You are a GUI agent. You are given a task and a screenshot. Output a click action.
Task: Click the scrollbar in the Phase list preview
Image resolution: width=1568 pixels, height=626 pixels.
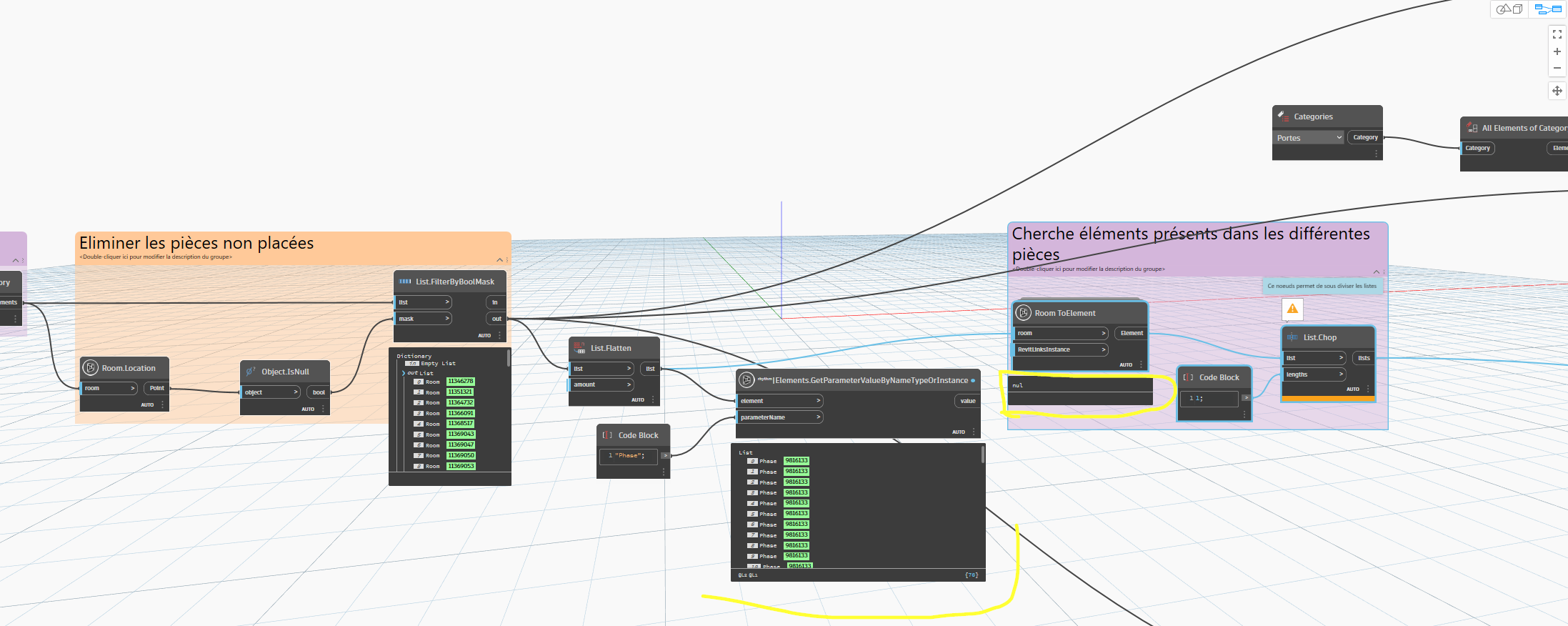point(983,454)
